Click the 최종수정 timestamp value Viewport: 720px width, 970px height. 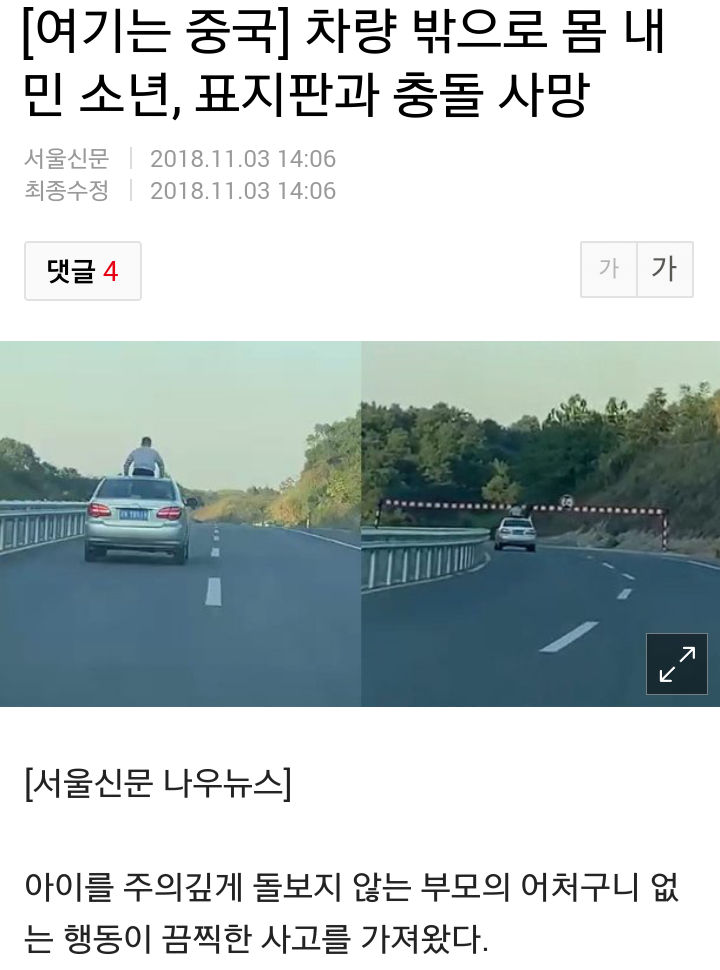(x=242, y=191)
